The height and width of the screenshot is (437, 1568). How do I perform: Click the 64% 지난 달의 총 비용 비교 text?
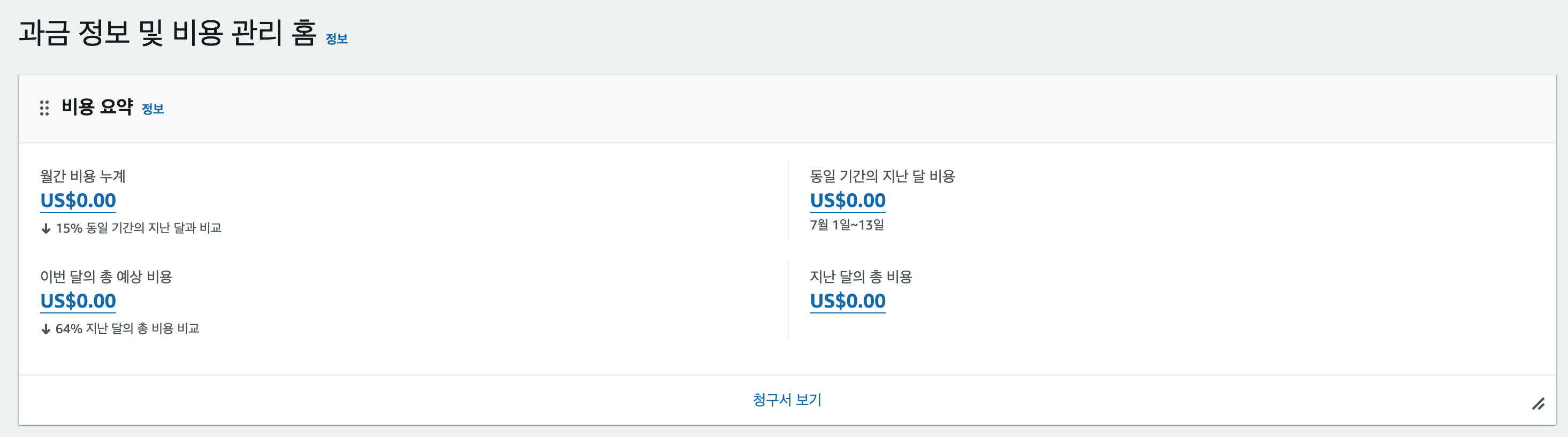coord(127,328)
